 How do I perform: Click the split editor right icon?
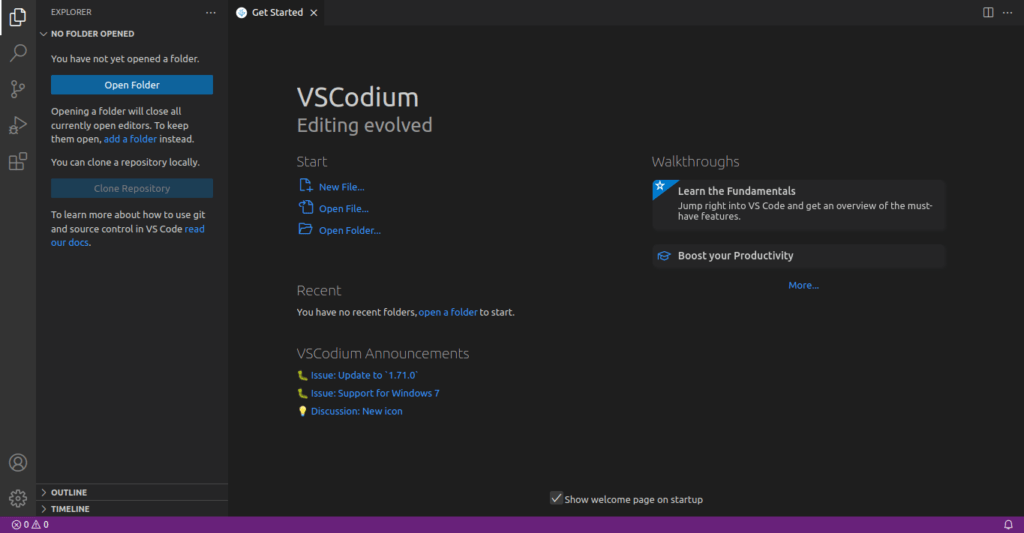(x=988, y=12)
